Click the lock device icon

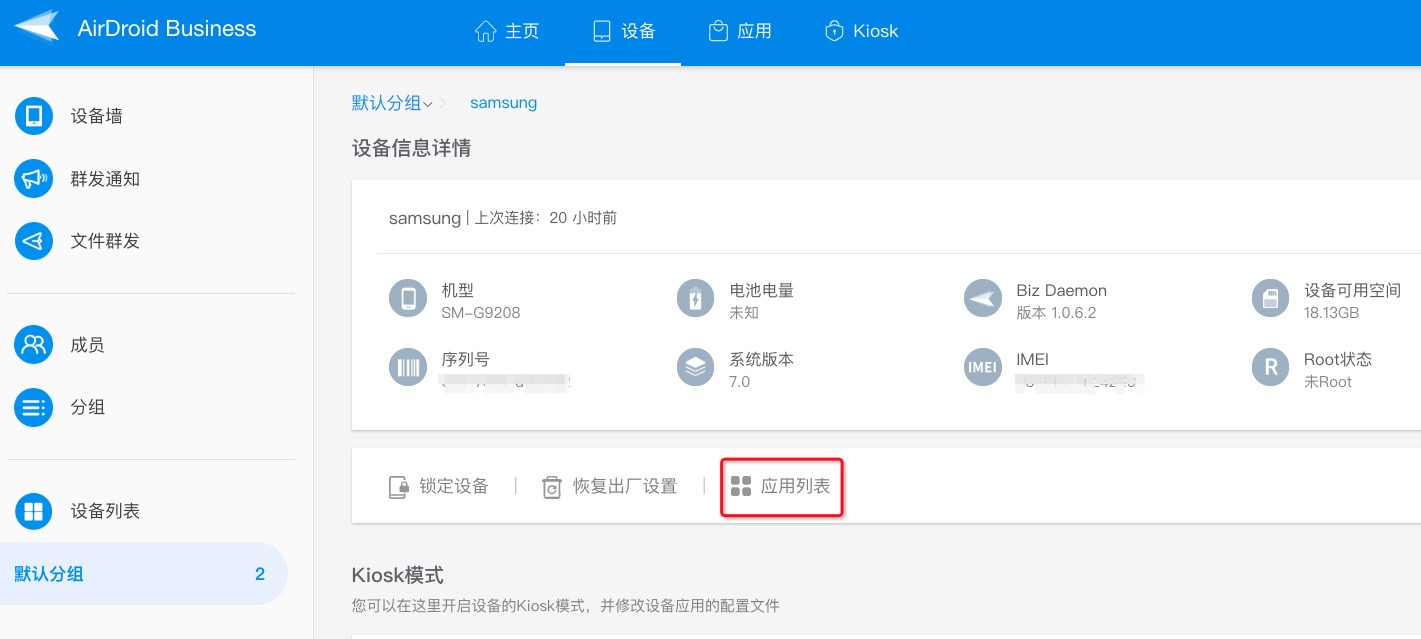click(399, 487)
